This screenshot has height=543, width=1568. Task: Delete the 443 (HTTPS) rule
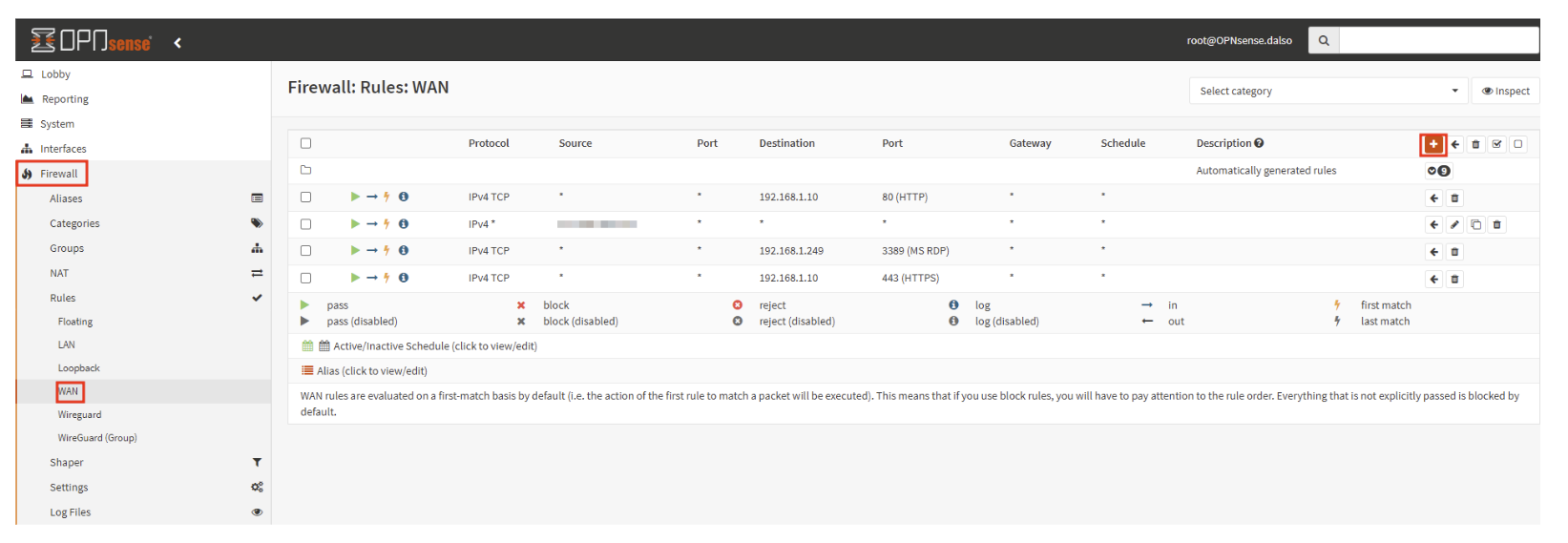(x=1454, y=280)
